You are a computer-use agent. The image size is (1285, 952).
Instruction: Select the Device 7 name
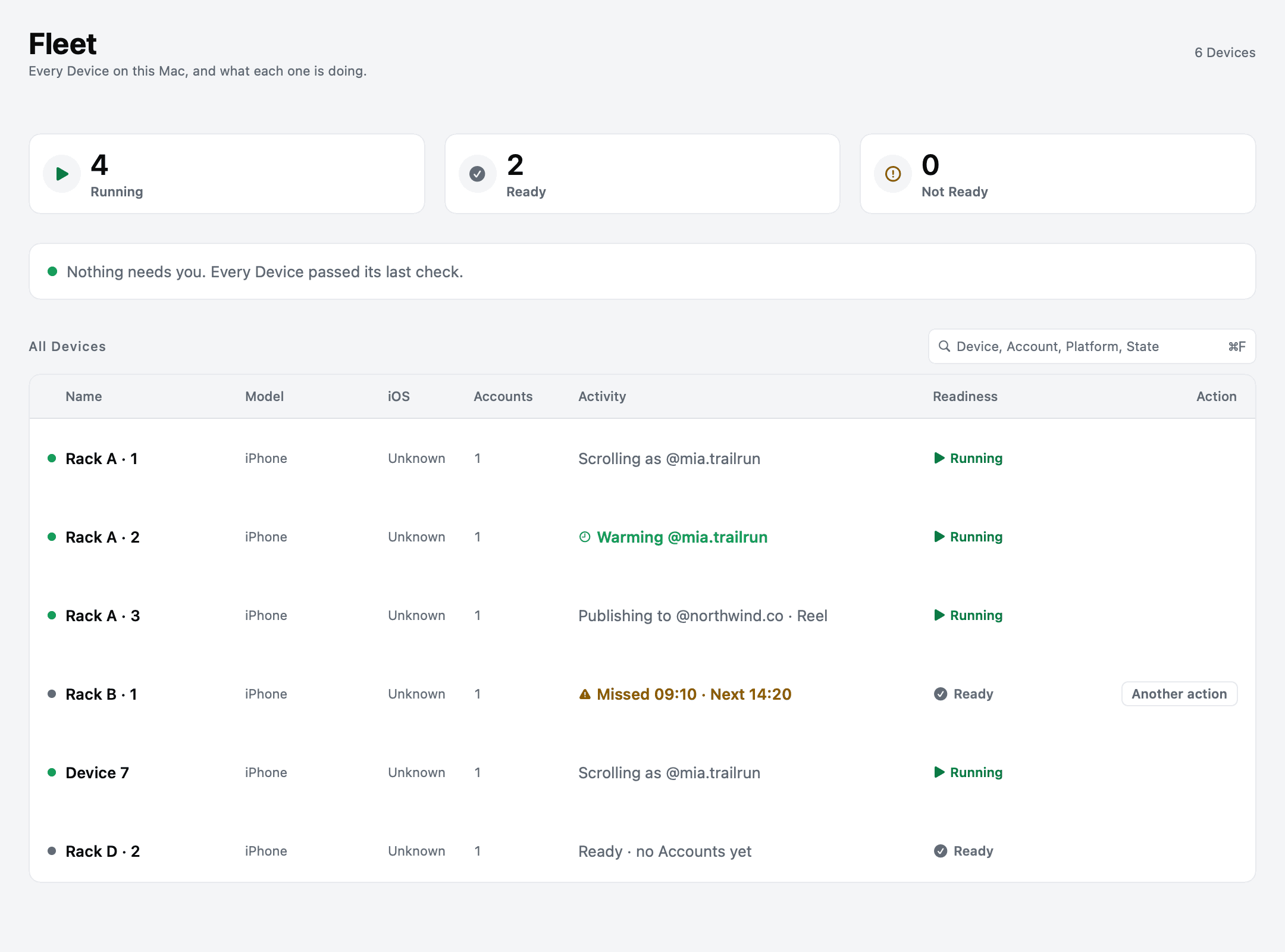tap(97, 772)
